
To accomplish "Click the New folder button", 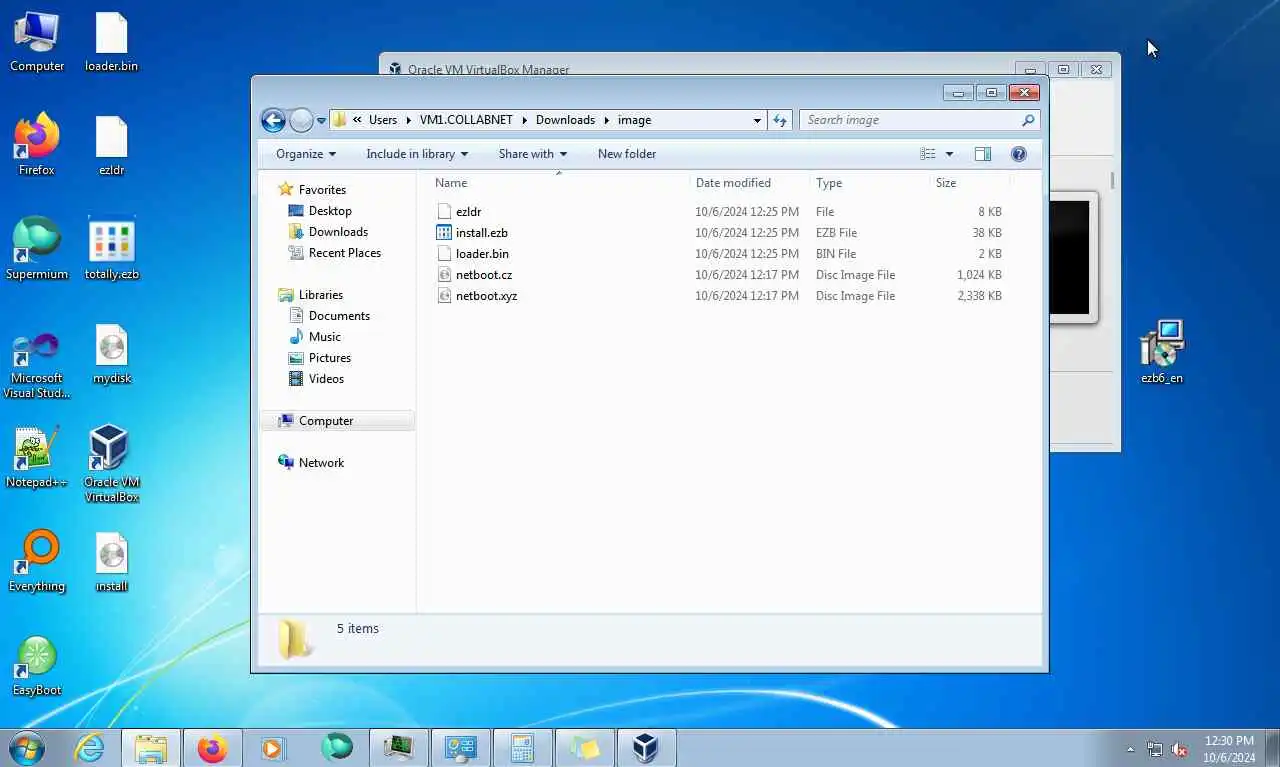I will point(627,154).
